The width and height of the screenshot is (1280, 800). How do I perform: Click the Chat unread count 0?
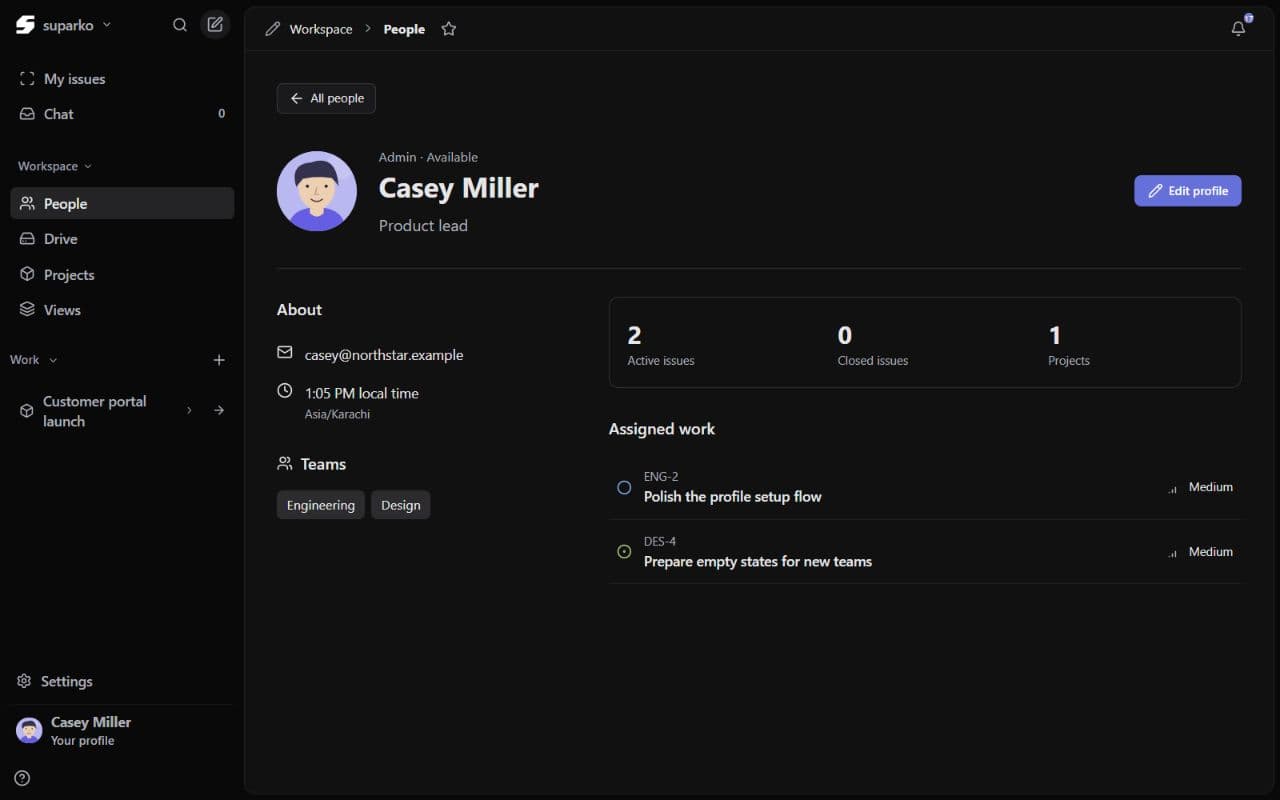pyautogui.click(x=222, y=114)
